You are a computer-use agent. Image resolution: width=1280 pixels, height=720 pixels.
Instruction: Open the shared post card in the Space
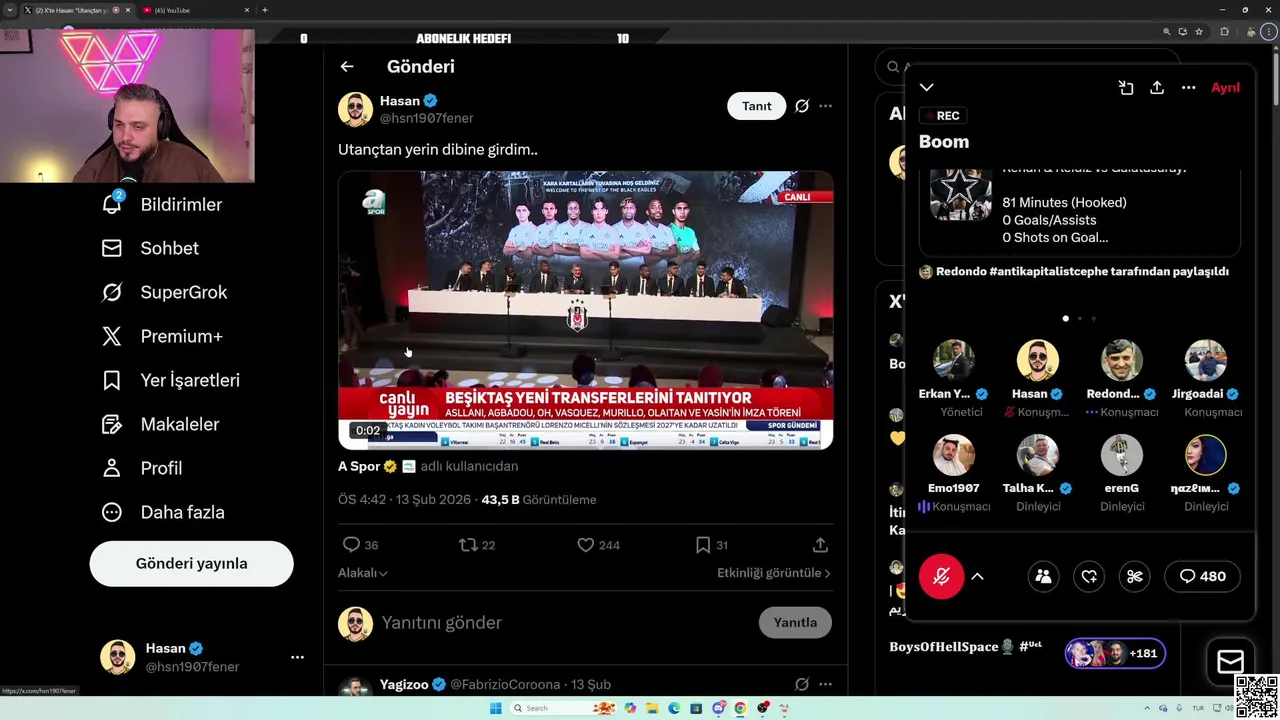[x=1080, y=212]
